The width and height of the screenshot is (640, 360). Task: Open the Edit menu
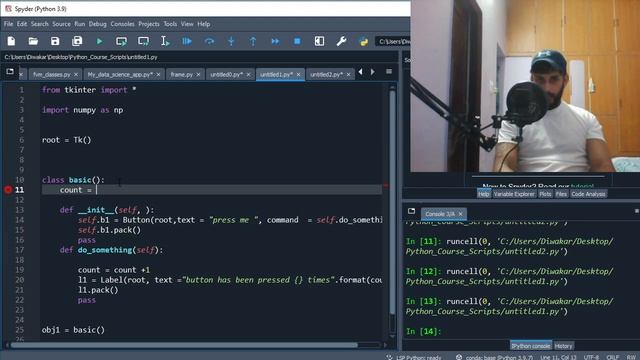tap(22, 24)
